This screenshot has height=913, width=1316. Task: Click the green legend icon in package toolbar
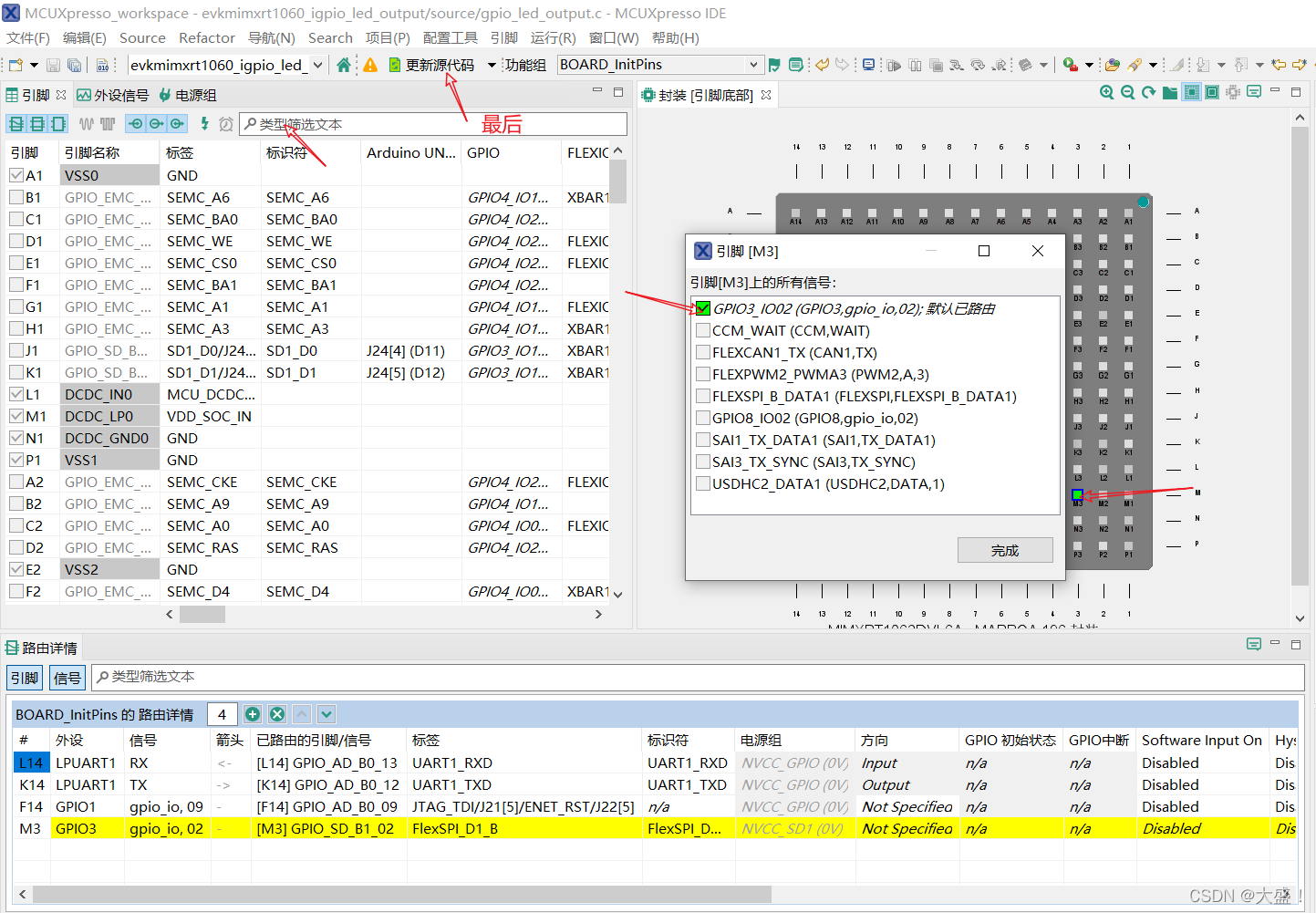point(1254,92)
